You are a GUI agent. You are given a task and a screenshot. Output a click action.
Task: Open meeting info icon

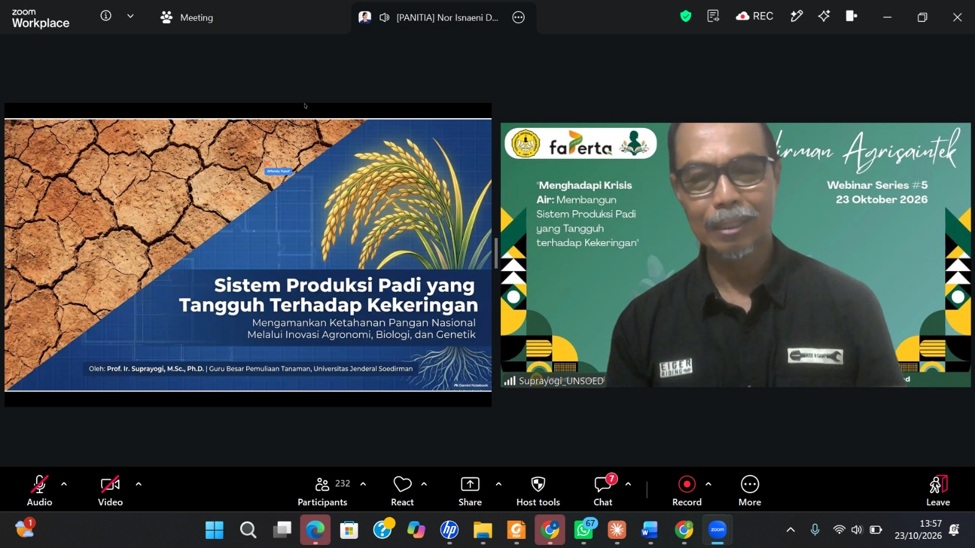[x=106, y=16]
